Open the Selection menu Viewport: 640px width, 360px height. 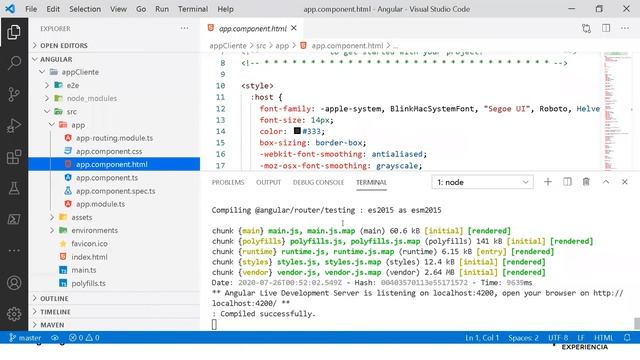tap(85, 9)
